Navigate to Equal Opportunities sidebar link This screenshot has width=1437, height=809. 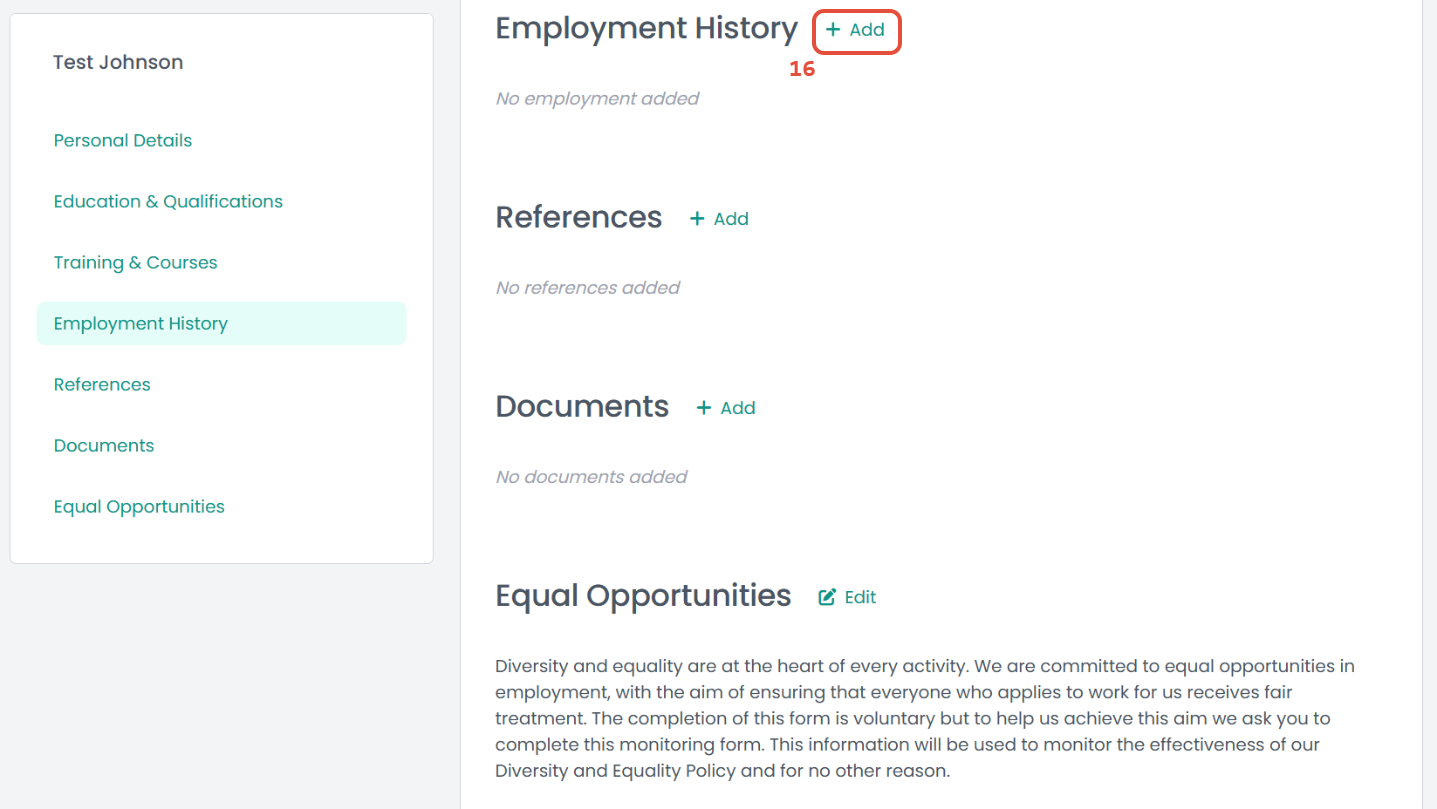pos(139,506)
